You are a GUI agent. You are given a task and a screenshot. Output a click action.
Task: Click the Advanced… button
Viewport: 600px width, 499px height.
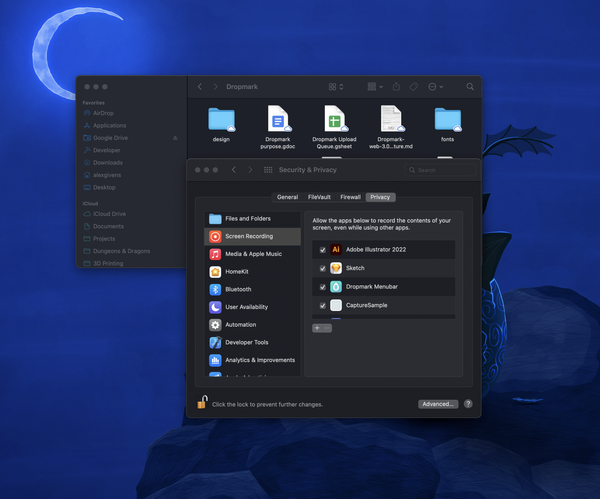[x=438, y=404]
